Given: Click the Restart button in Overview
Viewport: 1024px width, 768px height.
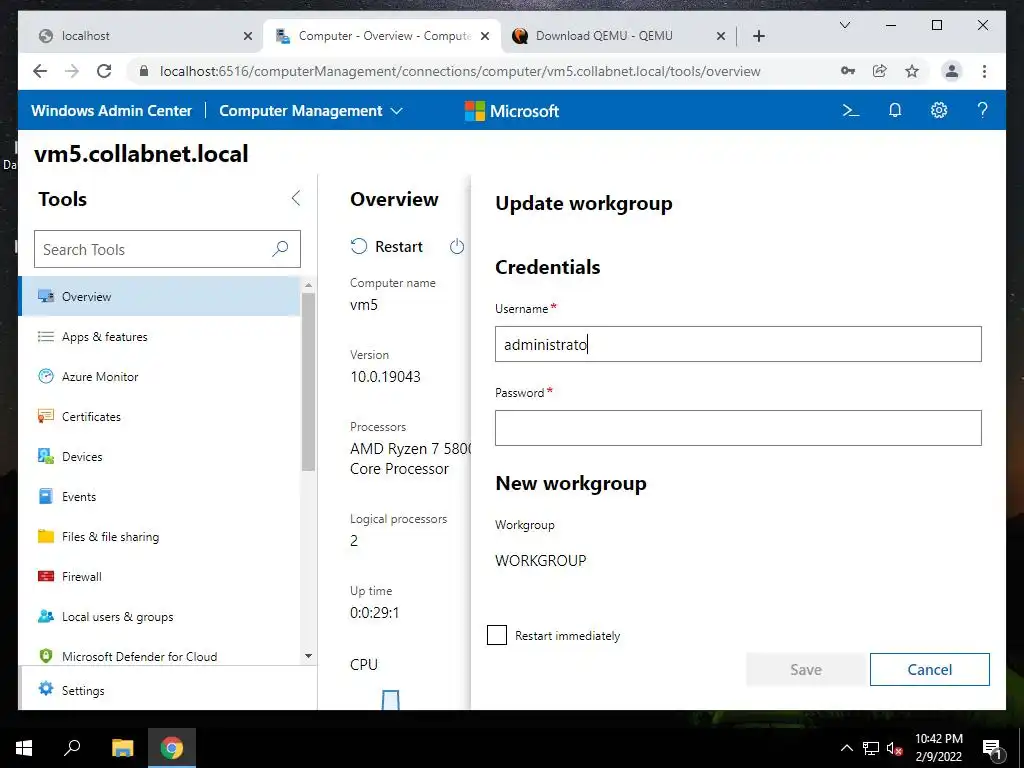Looking at the screenshot, I should (x=387, y=246).
